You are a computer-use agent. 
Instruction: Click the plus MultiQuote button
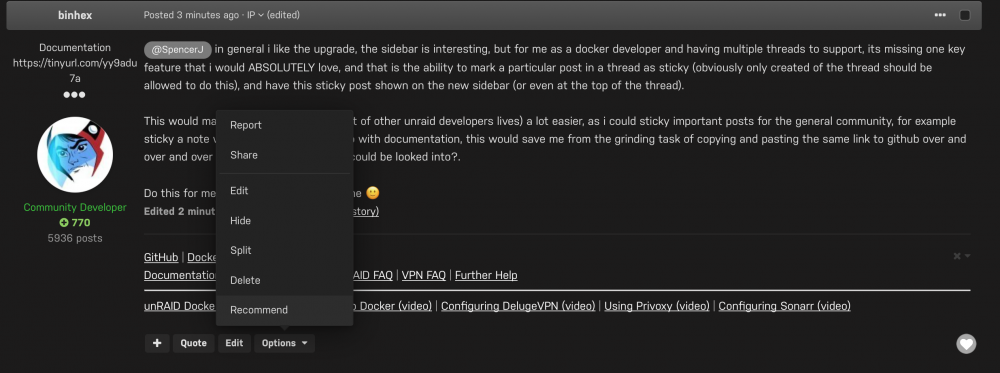click(157, 343)
